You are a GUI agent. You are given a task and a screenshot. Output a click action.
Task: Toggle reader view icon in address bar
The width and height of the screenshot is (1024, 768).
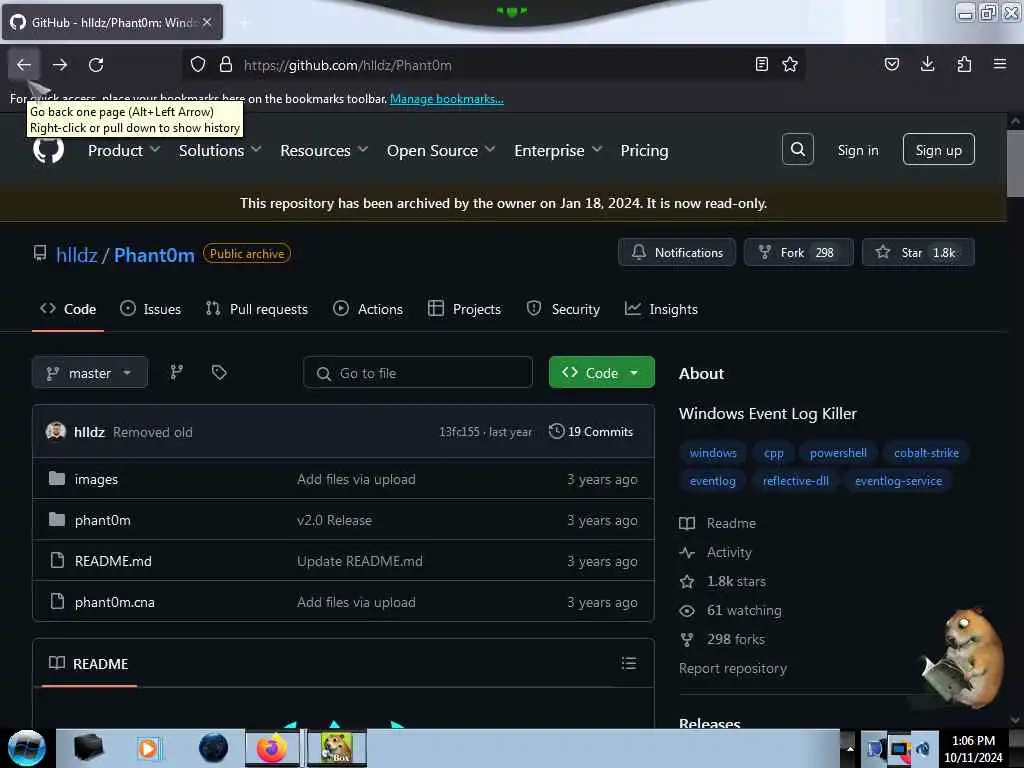761,65
